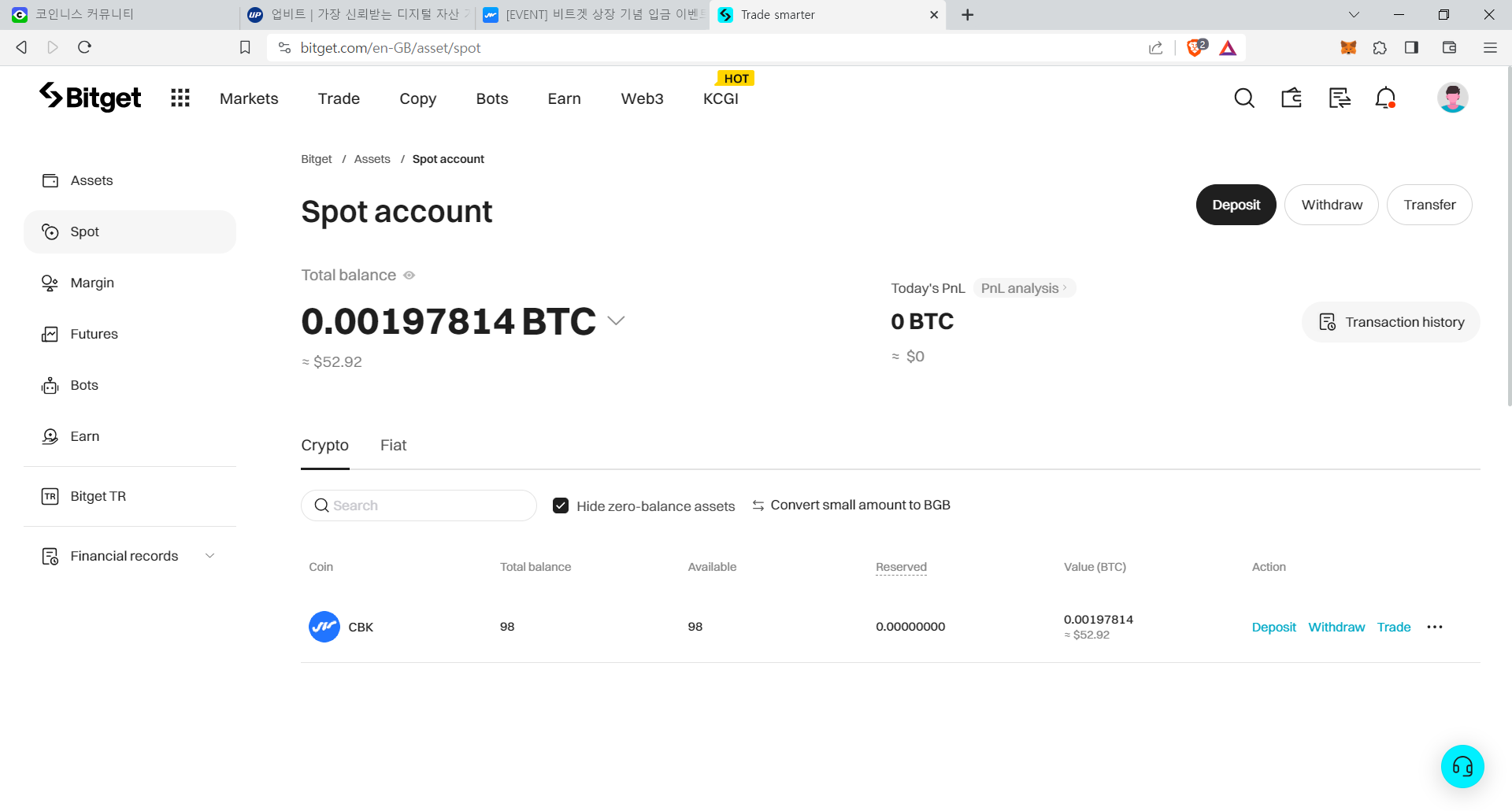Open the customer support headset chat

point(1462,766)
